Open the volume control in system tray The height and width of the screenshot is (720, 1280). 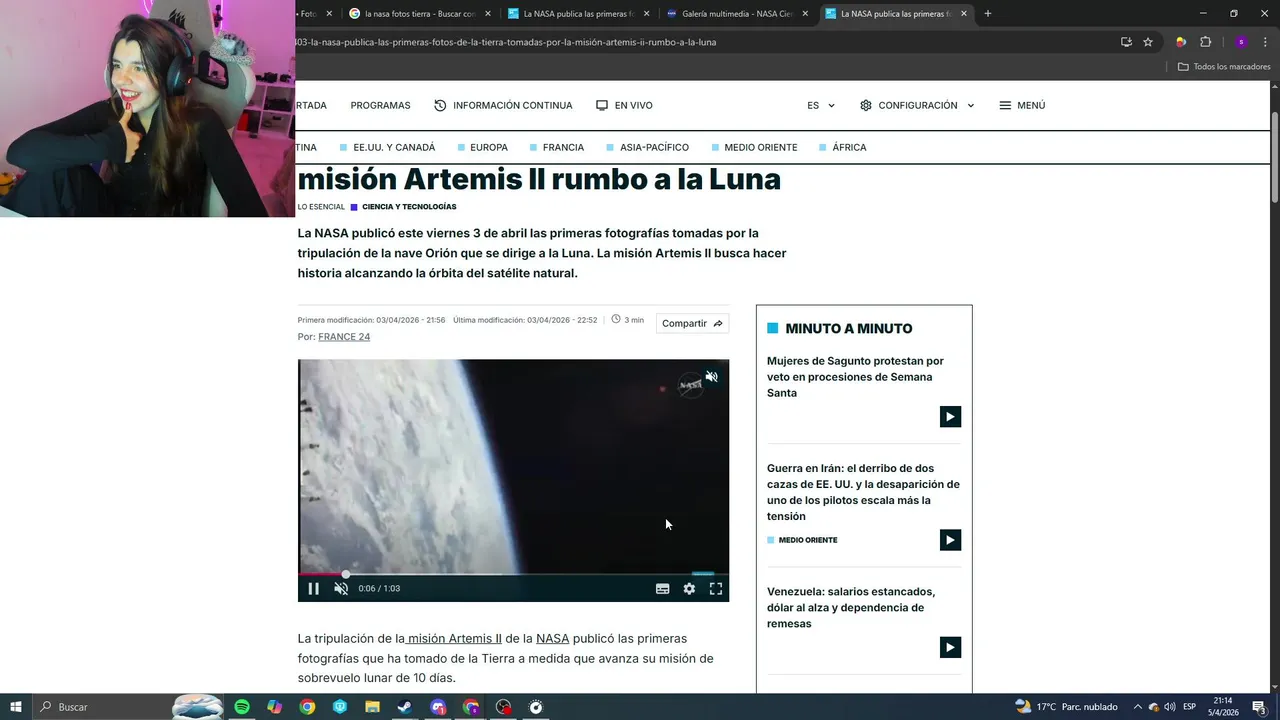click(x=1169, y=707)
